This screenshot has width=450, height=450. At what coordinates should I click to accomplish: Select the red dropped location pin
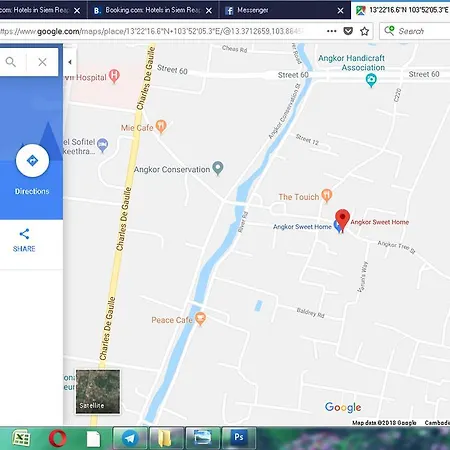click(x=342, y=219)
